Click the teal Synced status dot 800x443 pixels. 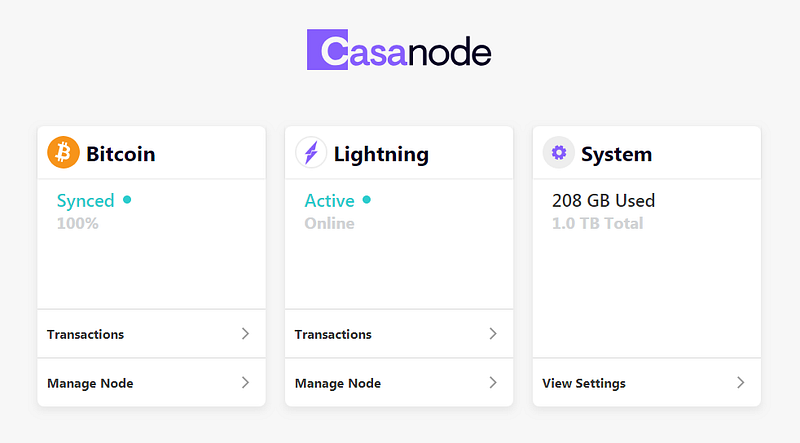coord(127,200)
